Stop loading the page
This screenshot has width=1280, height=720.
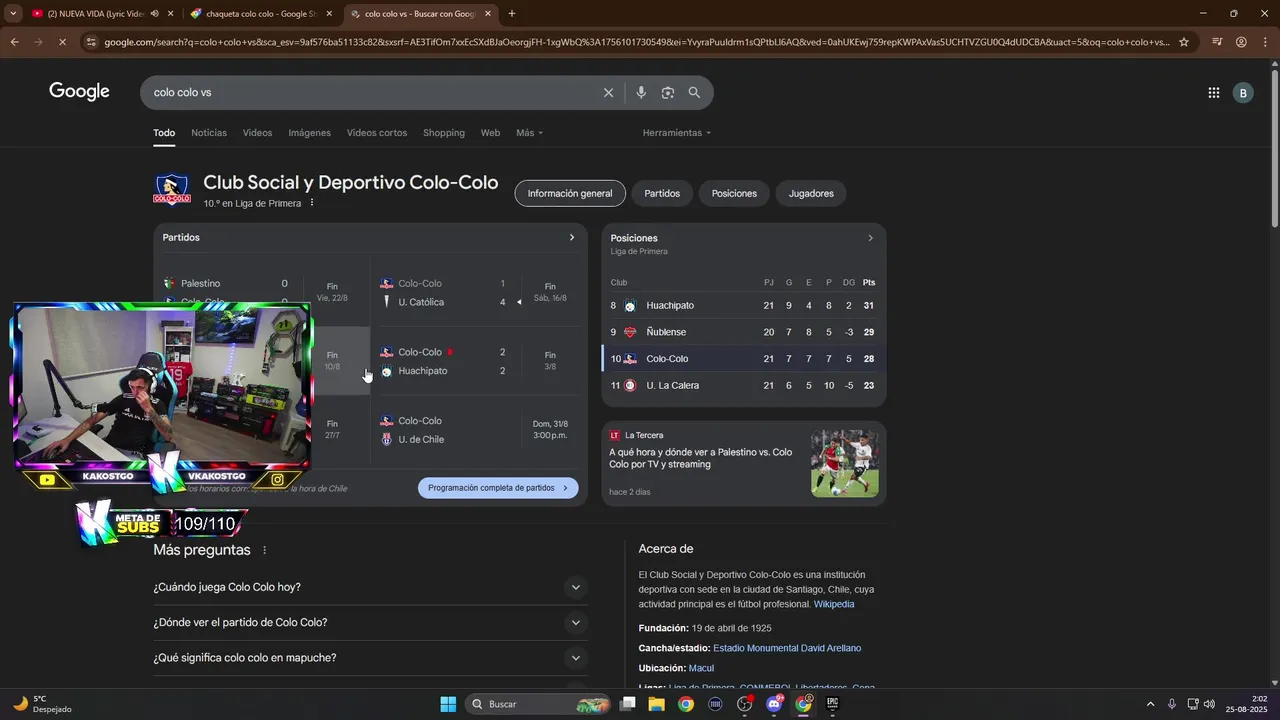[62, 42]
